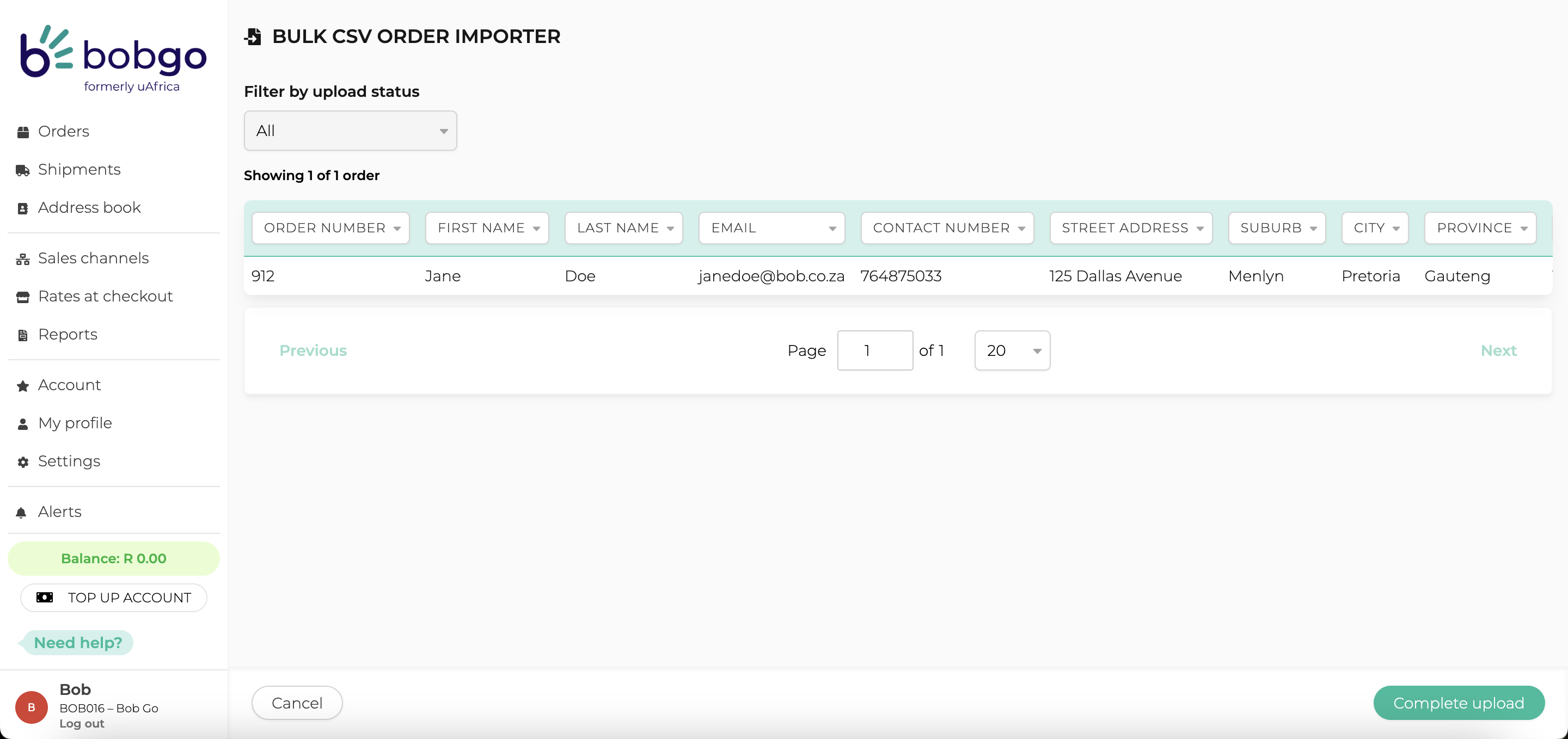Click the Previous pagination link
Image resolution: width=1568 pixels, height=739 pixels.
[313, 350]
